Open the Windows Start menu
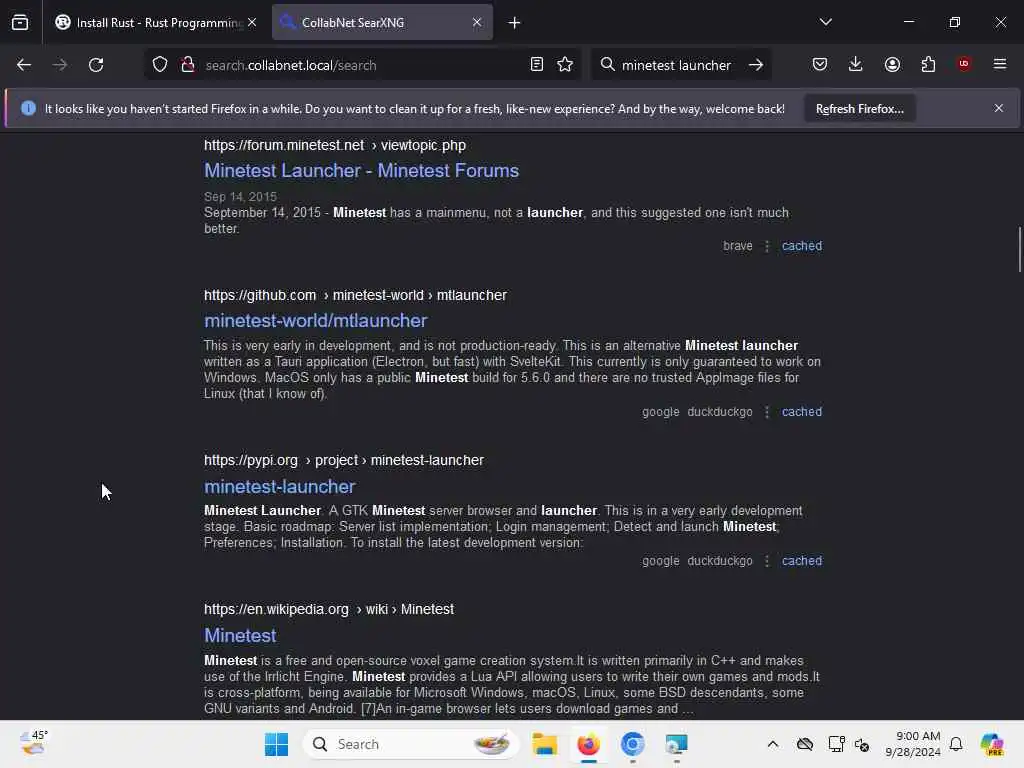This screenshot has width=1024, height=768. 276,744
